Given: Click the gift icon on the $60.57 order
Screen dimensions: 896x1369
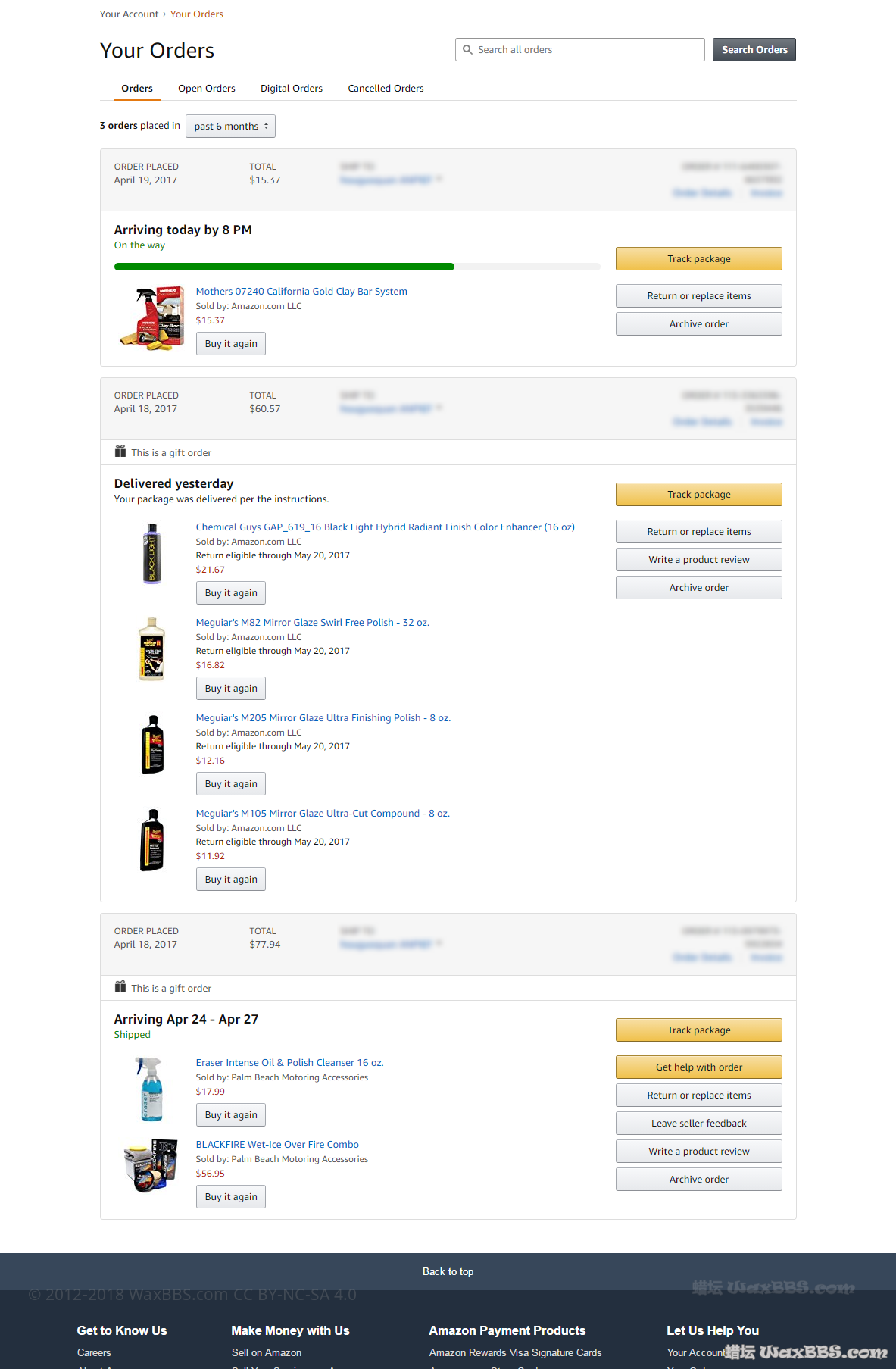Looking at the screenshot, I should [x=120, y=452].
